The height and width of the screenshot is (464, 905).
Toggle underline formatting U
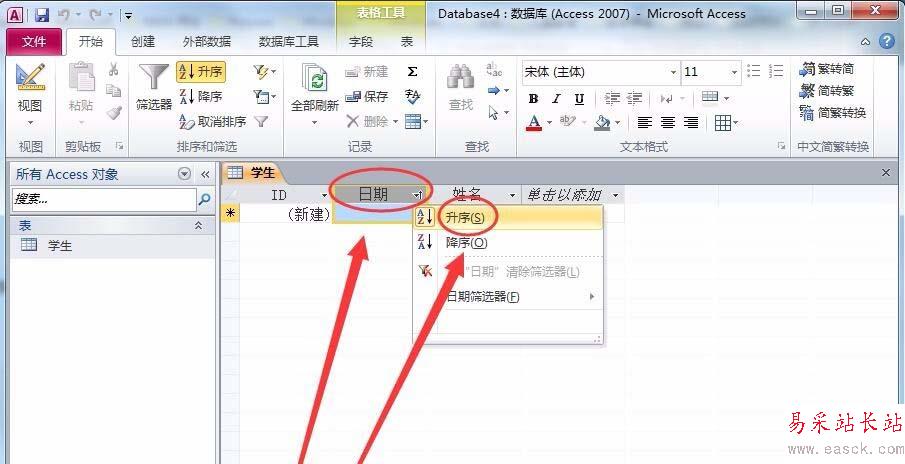coord(579,99)
